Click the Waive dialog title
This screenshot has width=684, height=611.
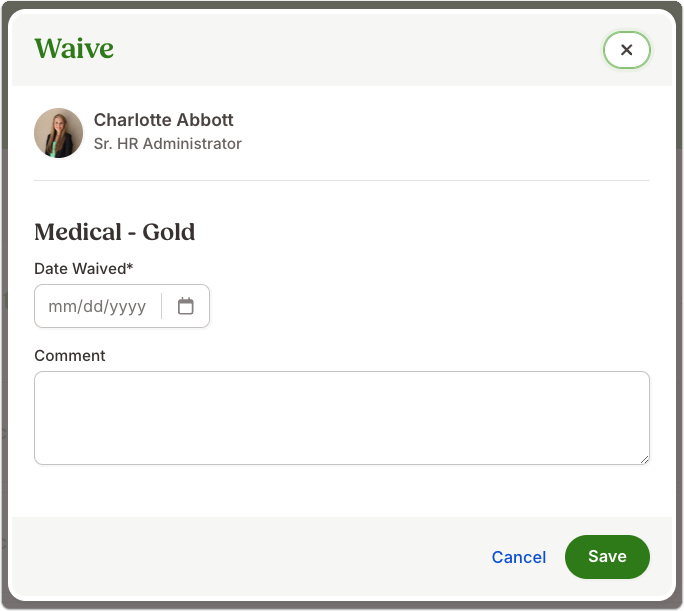tap(74, 48)
